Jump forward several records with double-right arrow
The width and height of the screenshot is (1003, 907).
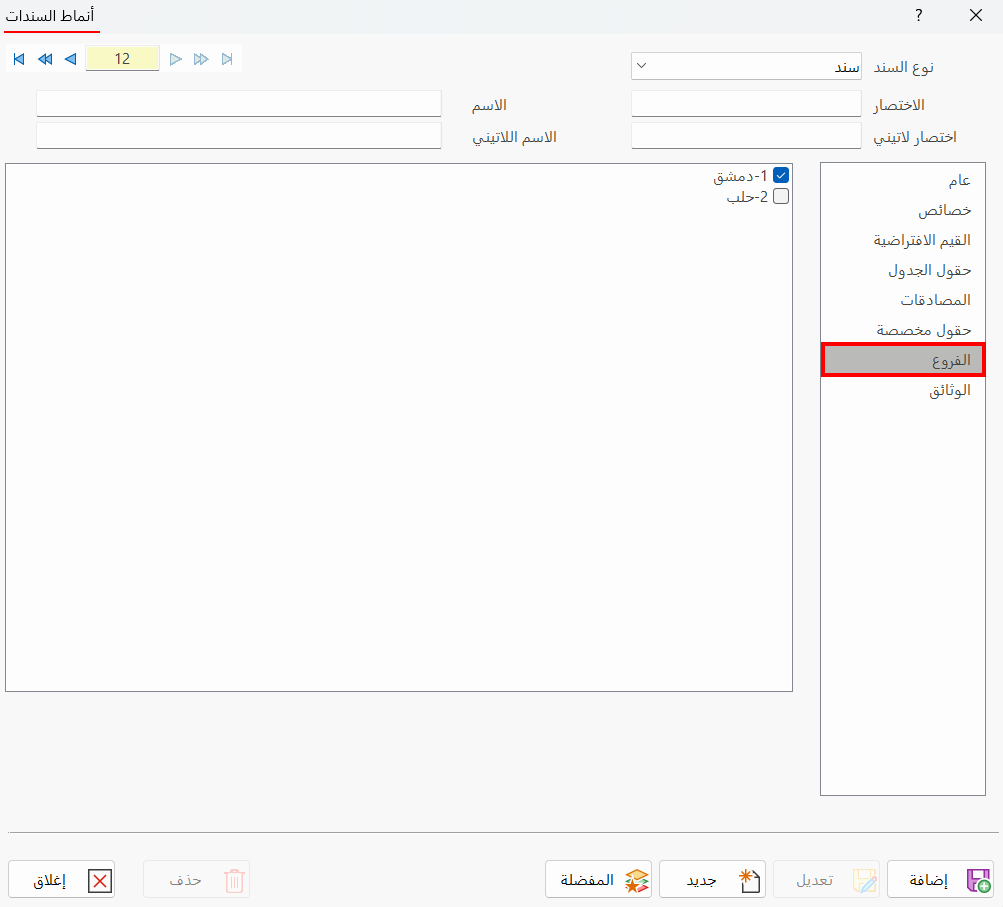coord(201,59)
